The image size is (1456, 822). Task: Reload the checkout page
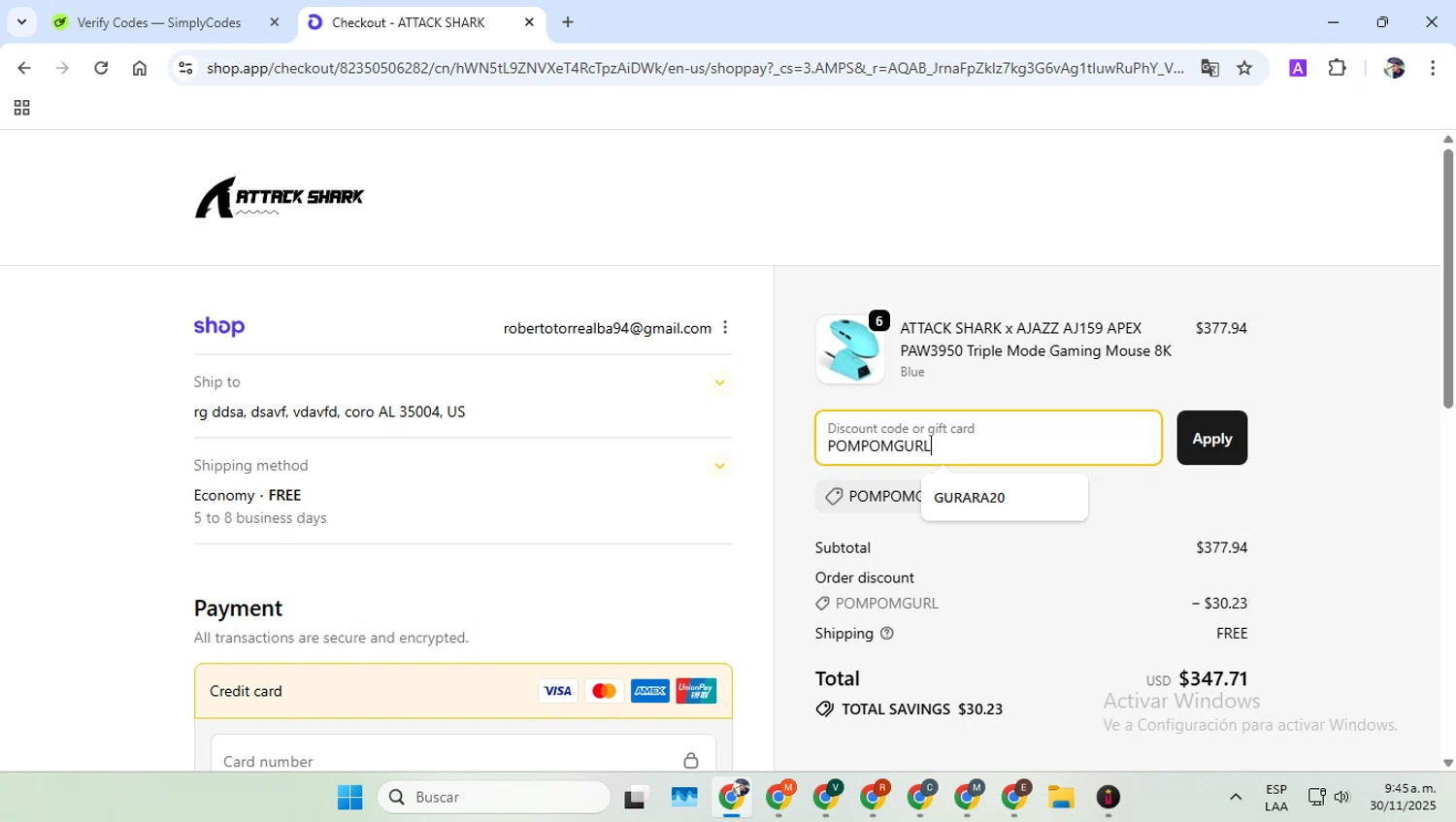pyautogui.click(x=101, y=68)
